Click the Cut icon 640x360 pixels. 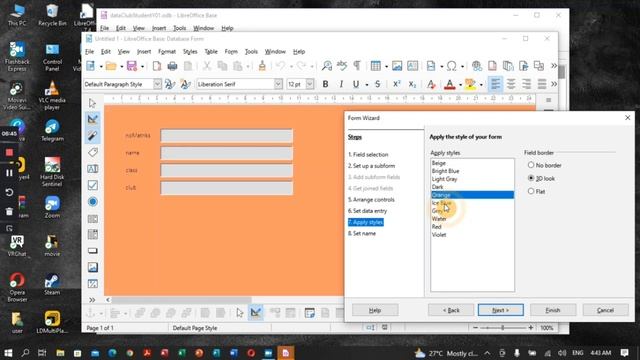tap(207, 66)
